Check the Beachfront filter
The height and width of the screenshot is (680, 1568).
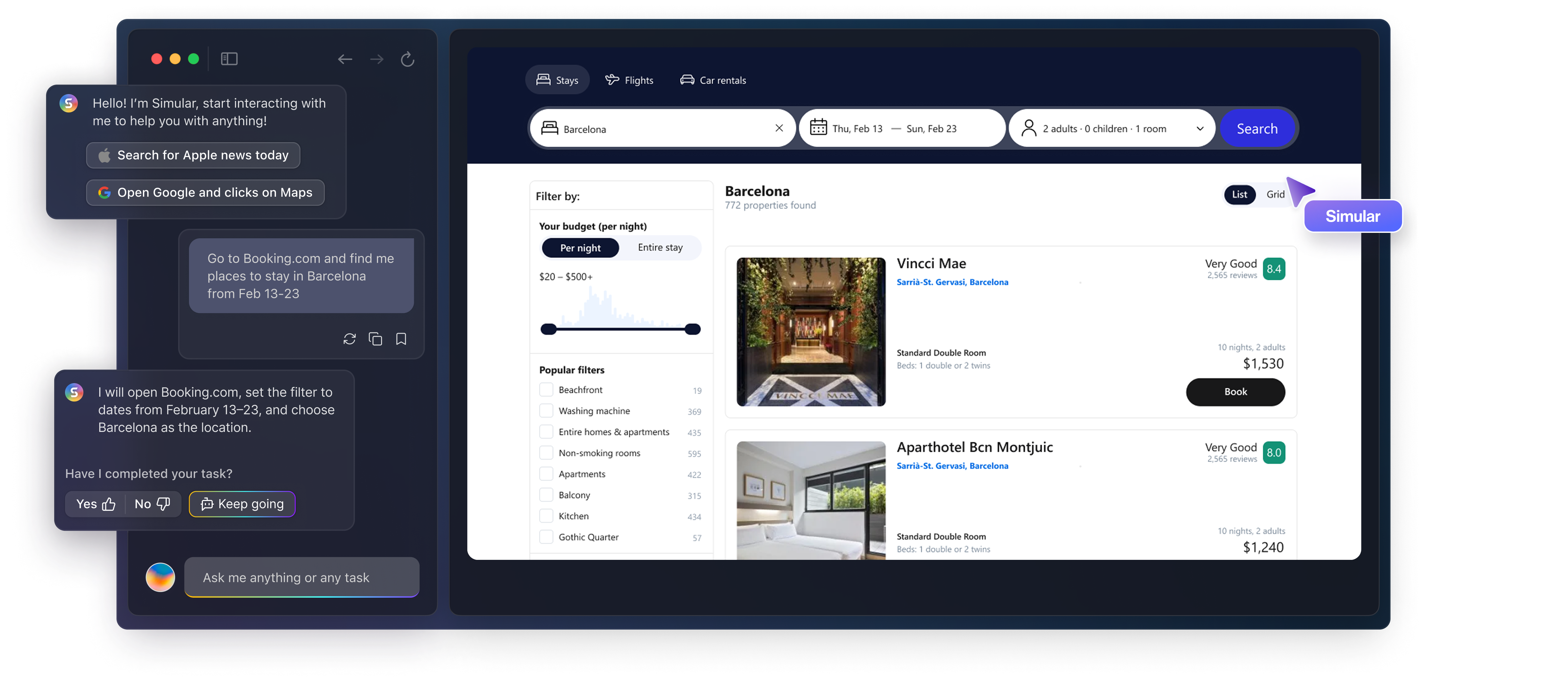[x=546, y=389]
